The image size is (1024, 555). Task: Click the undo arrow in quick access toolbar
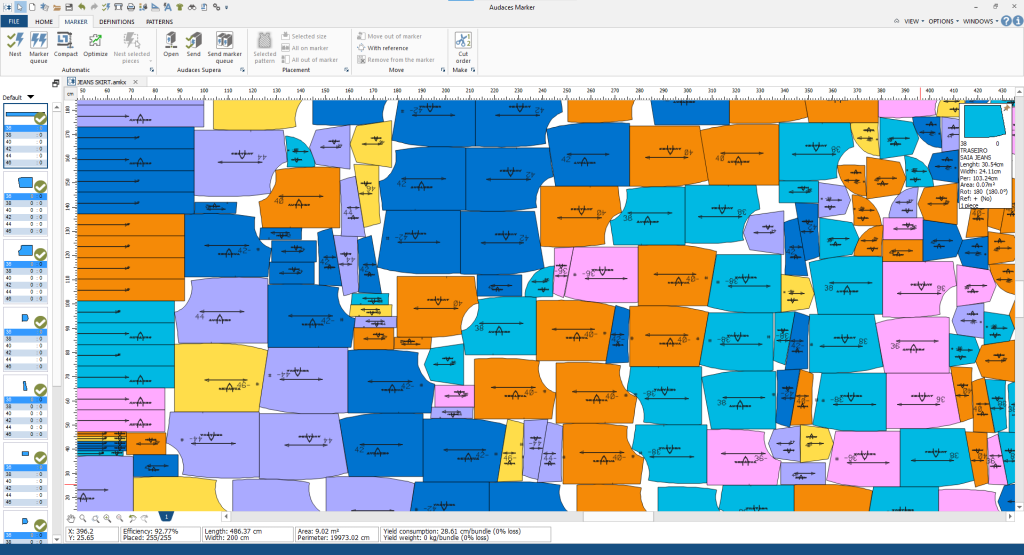tap(82, 7)
